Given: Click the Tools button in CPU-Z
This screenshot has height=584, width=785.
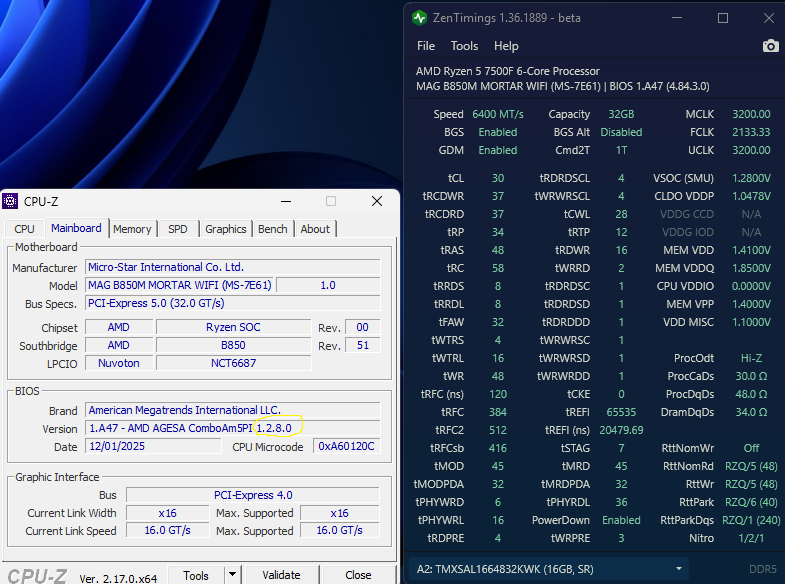Looking at the screenshot, I should (196, 575).
